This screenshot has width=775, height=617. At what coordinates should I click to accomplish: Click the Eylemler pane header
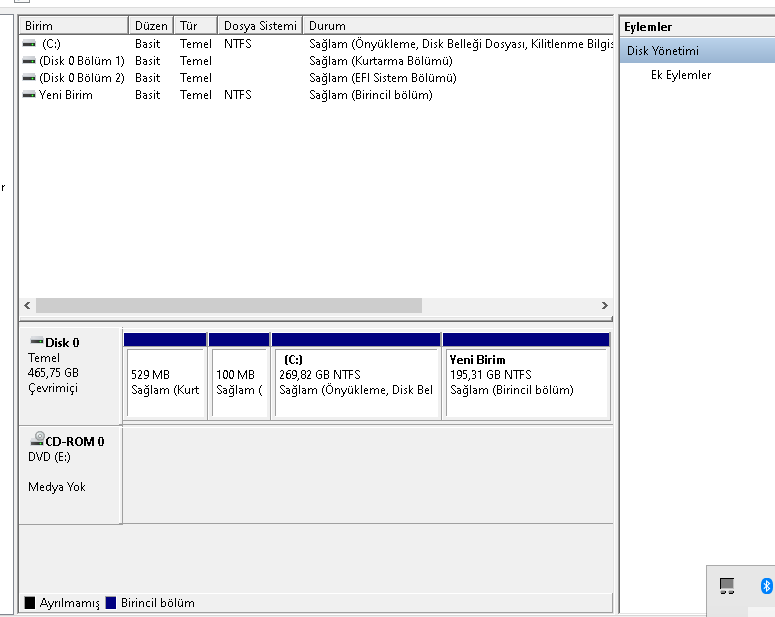(x=697, y=27)
